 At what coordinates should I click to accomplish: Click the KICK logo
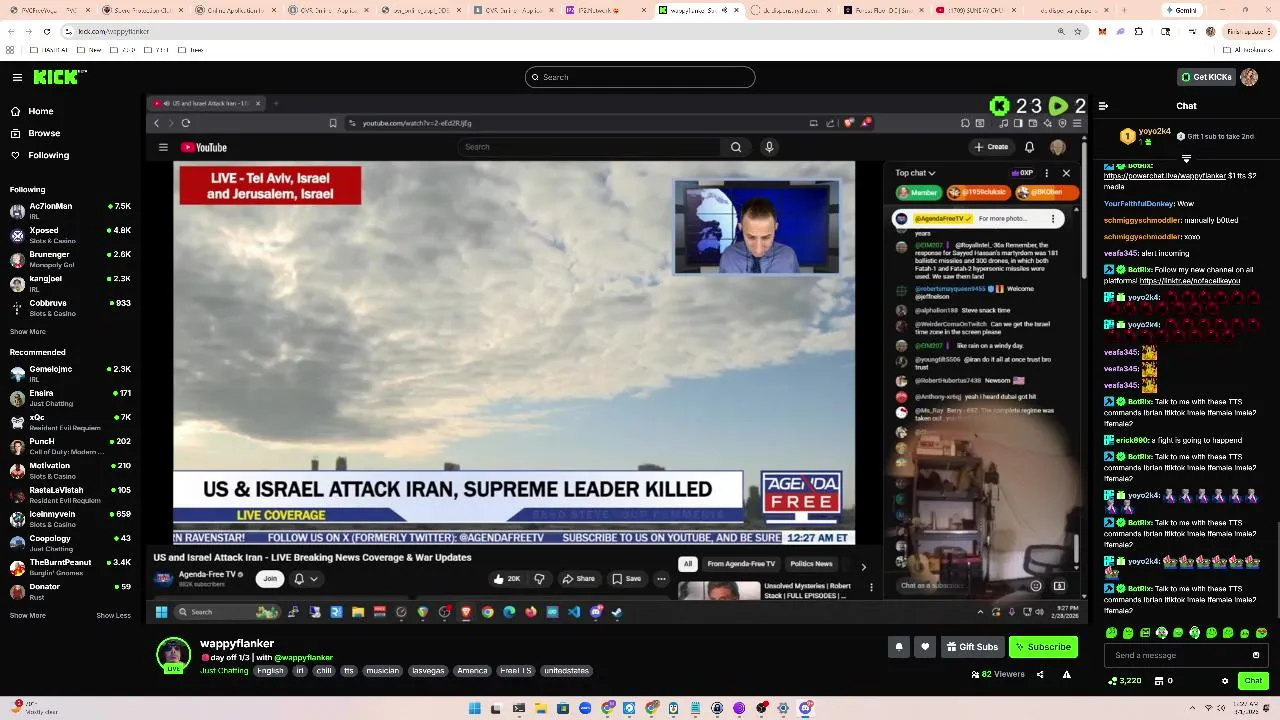pyautogui.click(x=59, y=77)
